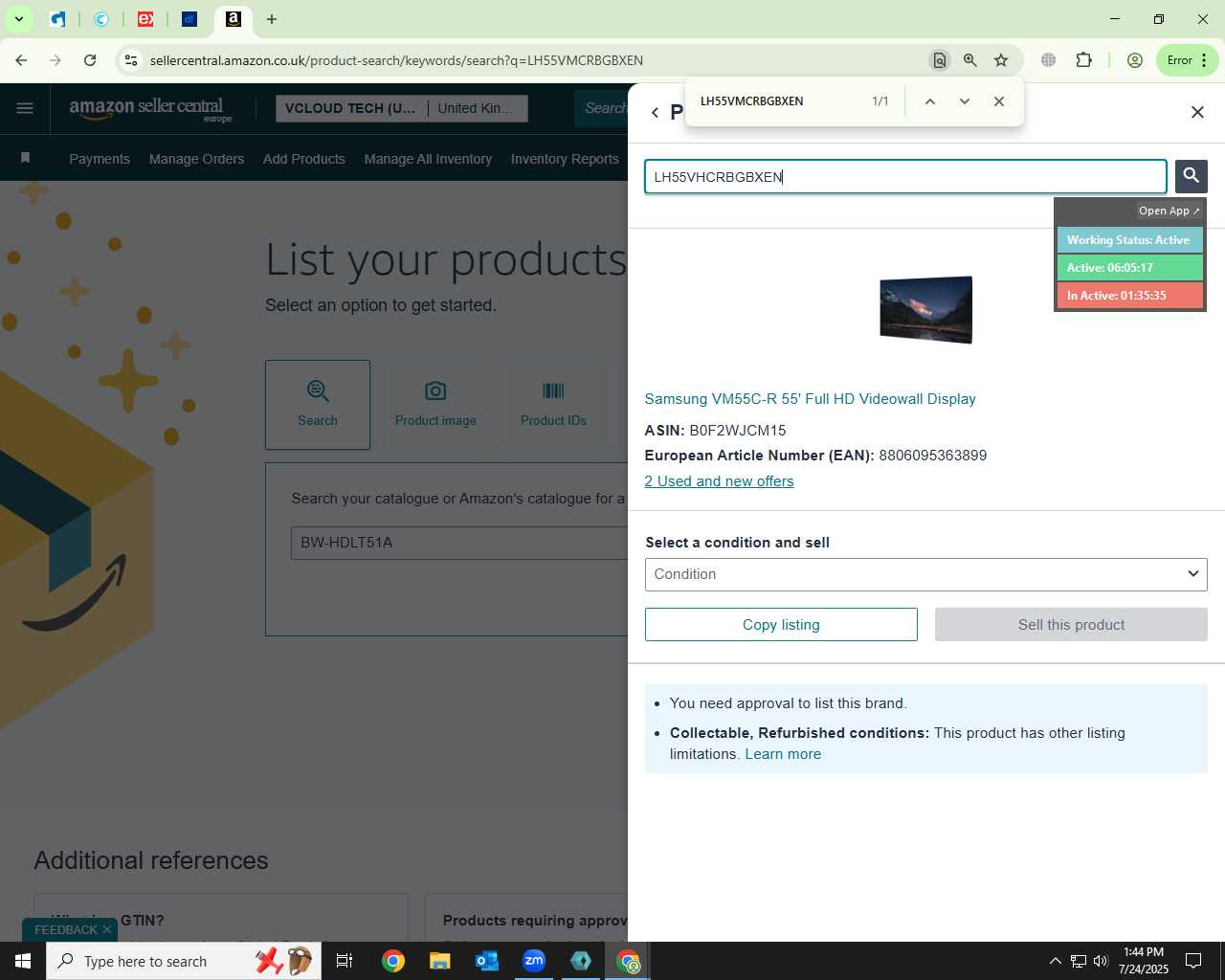Click the Seller Central top search box
The width and height of the screenshot is (1225, 980).
[x=603, y=108]
